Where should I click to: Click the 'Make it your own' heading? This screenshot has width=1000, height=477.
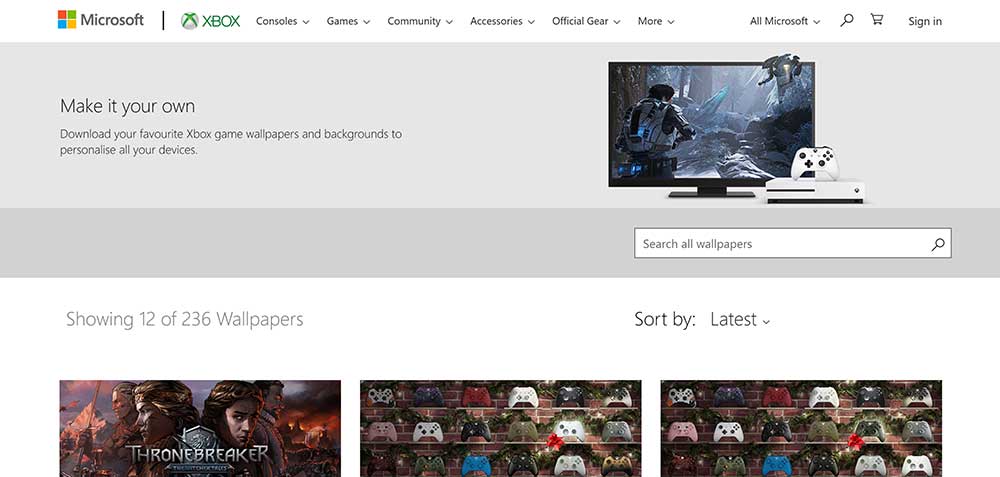[x=128, y=106]
